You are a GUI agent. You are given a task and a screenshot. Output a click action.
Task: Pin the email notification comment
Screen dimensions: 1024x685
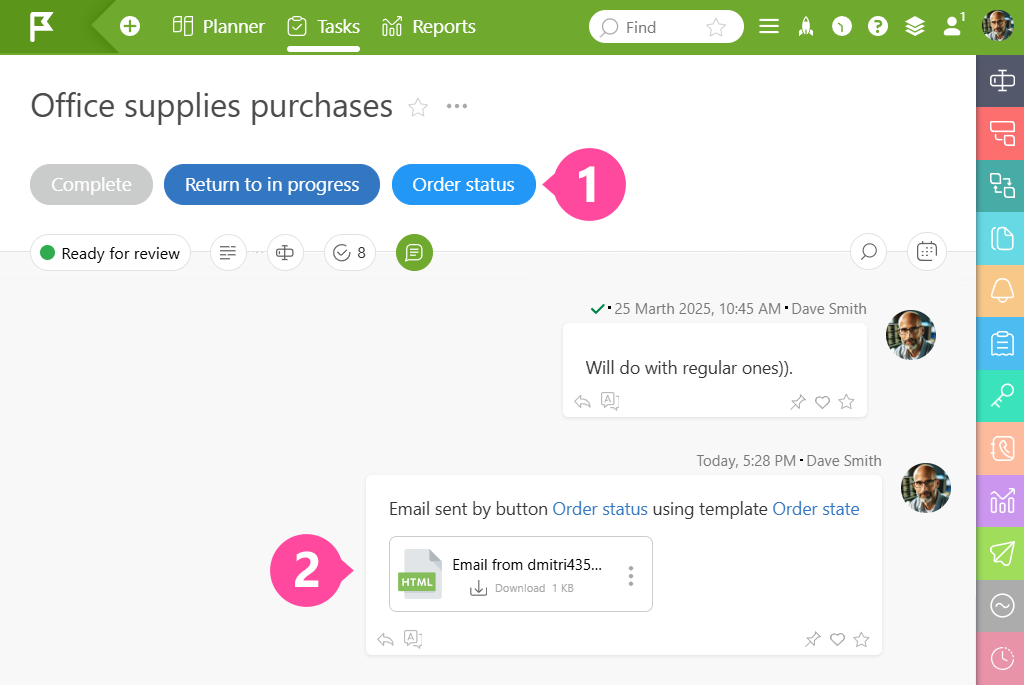(812, 639)
